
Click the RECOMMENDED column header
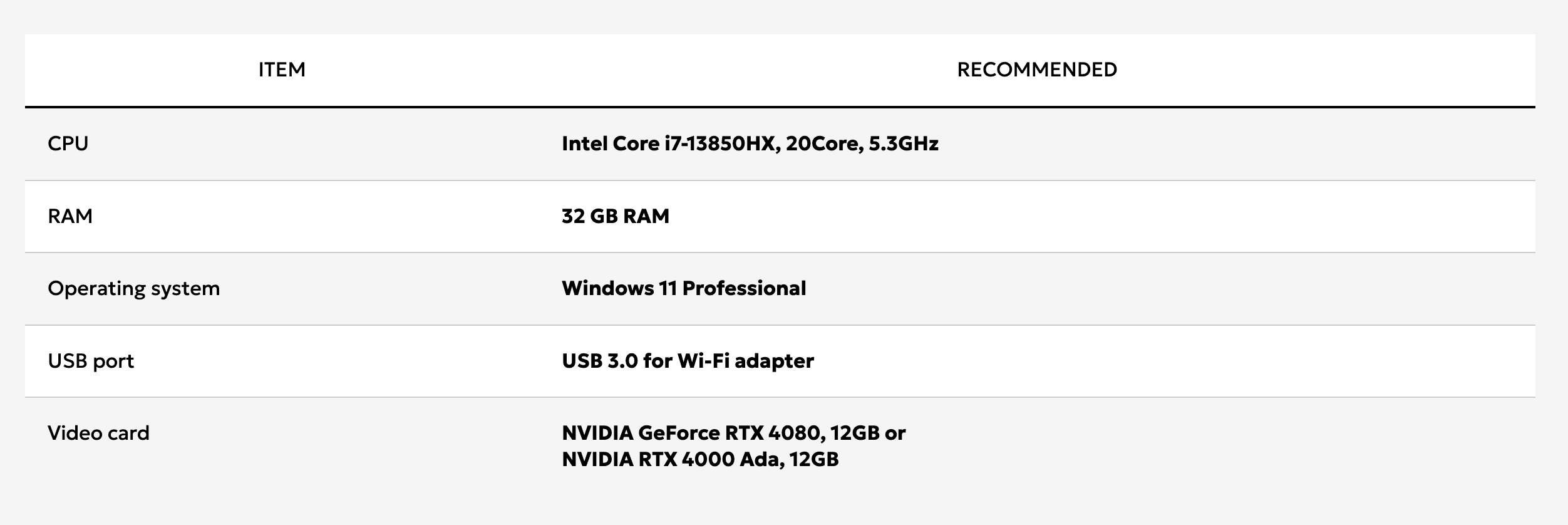pyautogui.click(x=1037, y=70)
